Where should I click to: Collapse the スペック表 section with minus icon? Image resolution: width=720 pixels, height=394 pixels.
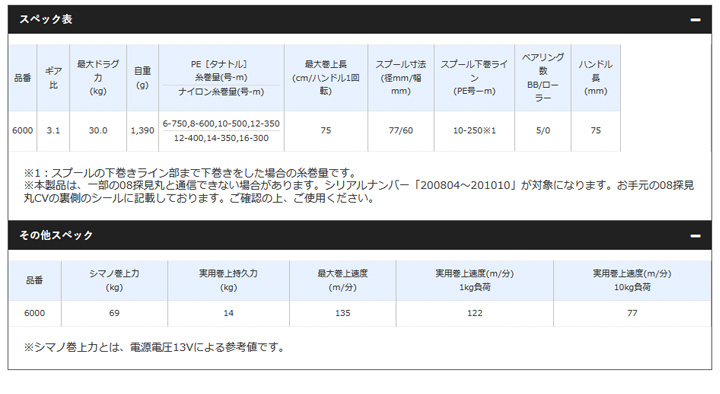click(695, 20)
